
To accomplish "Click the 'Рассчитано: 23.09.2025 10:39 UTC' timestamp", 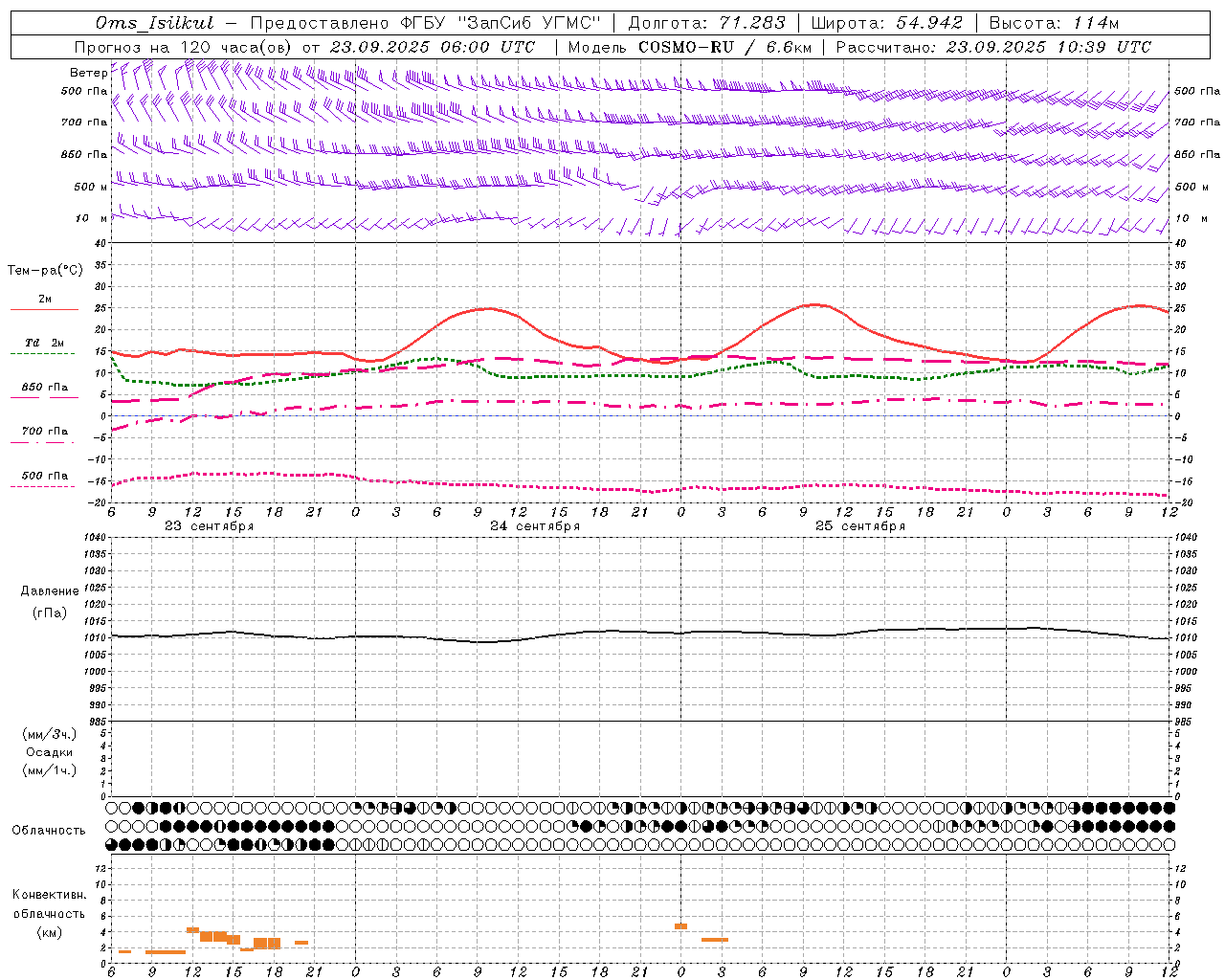I will (993, 47).
